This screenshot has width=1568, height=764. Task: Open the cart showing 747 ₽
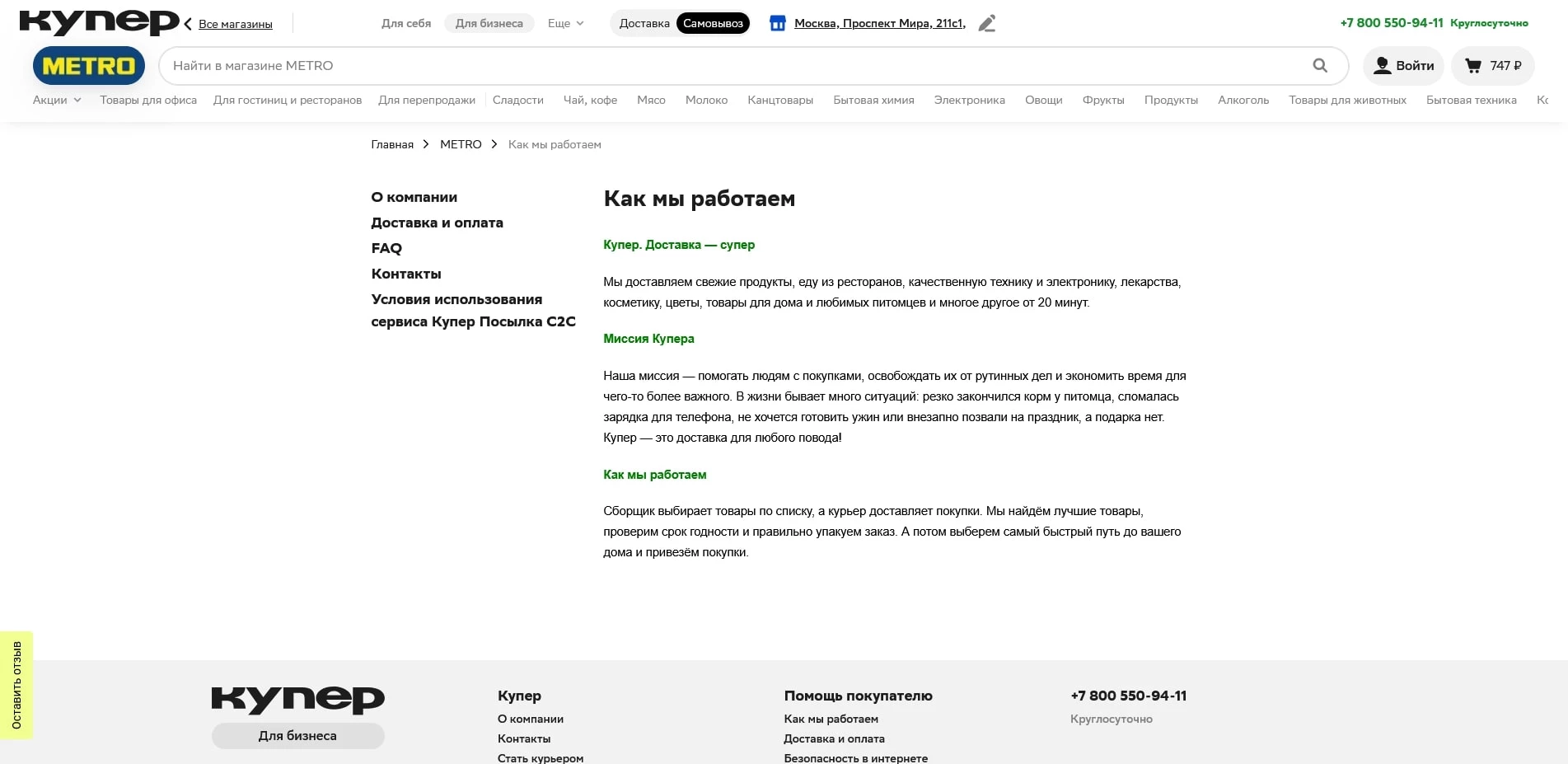pyautogui.click(x=1492, y=66)
